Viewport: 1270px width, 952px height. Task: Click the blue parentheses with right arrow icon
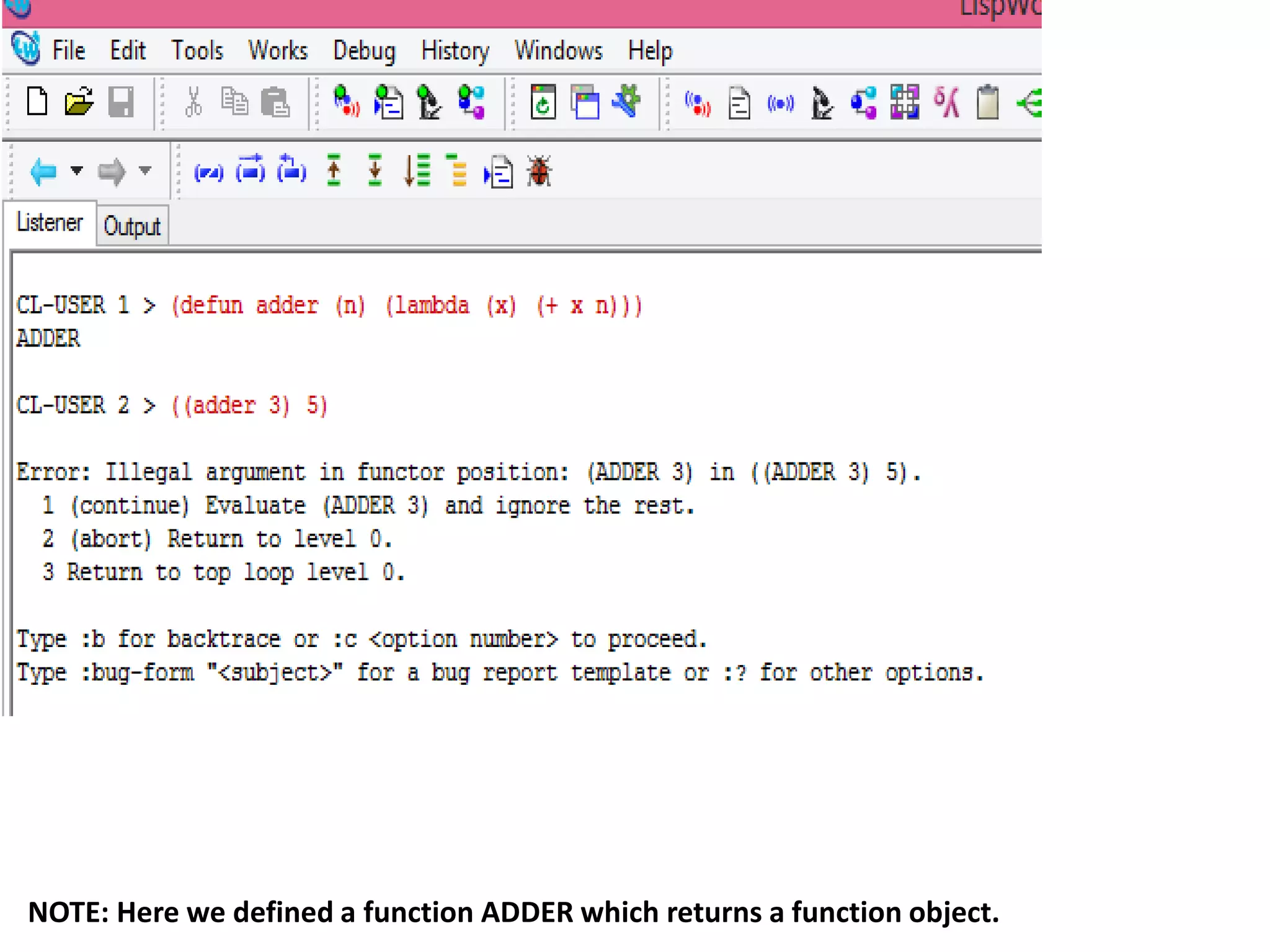[x=251, y=169]
